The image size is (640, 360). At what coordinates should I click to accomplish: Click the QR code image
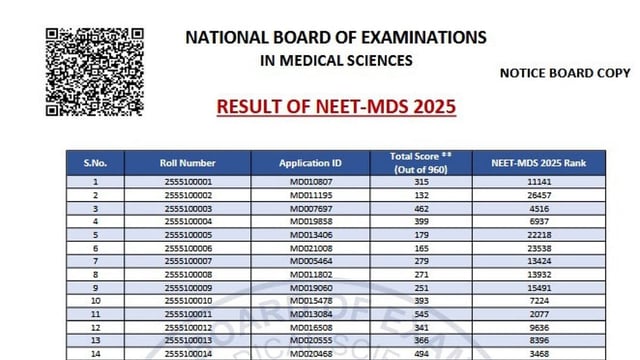[x=94, y=72]
